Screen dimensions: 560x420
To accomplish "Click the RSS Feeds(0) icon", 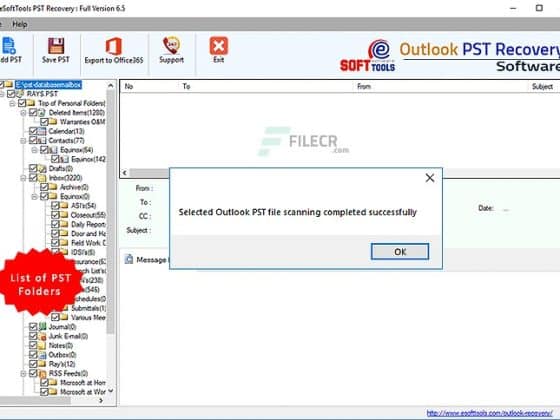I will 42,374.
